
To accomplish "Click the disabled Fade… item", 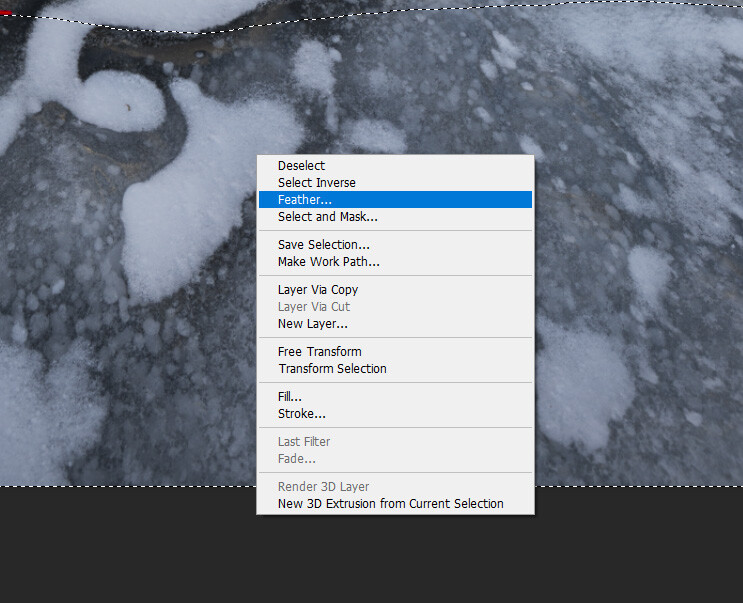I will (395, 459).
